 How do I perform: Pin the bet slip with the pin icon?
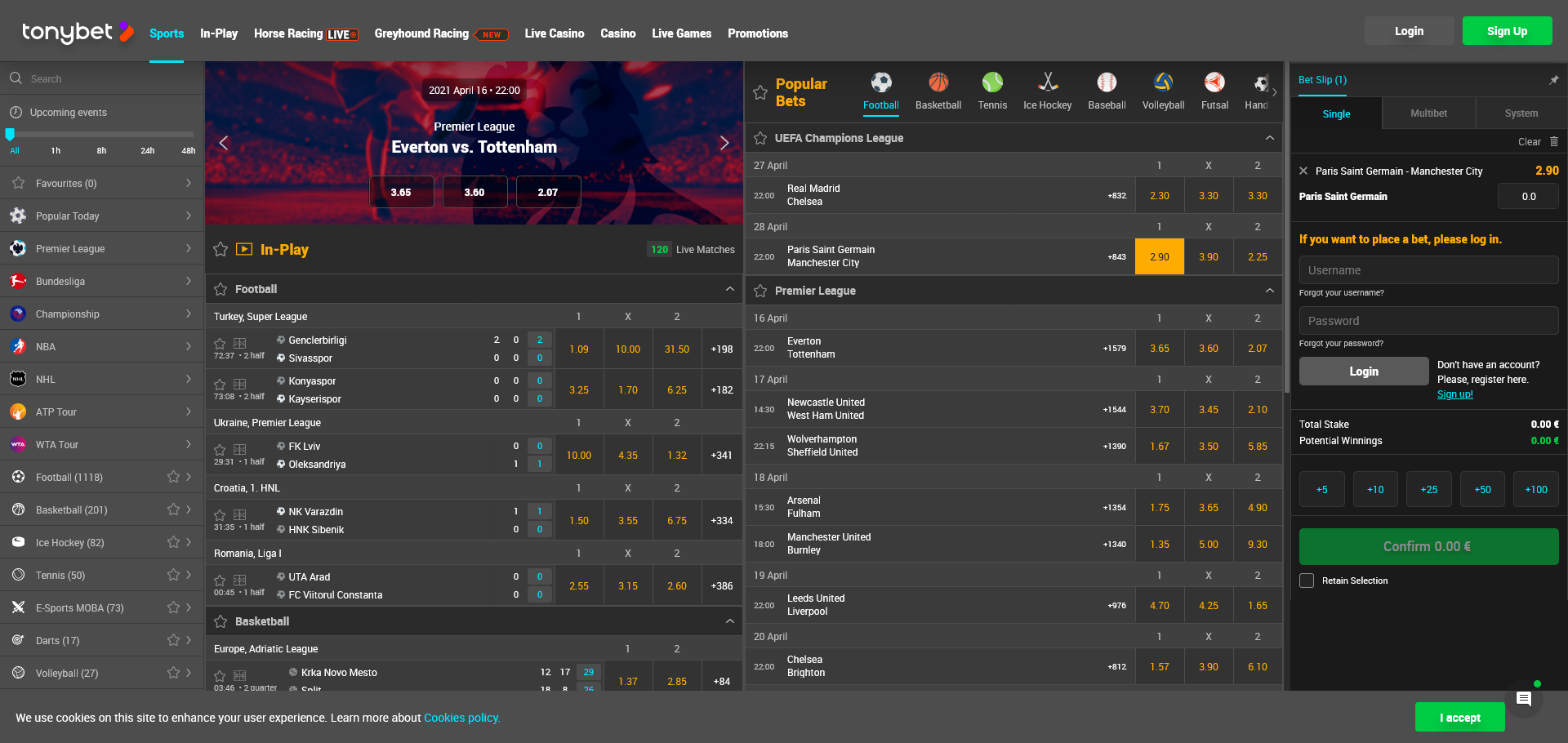(x=1553, y=80)
